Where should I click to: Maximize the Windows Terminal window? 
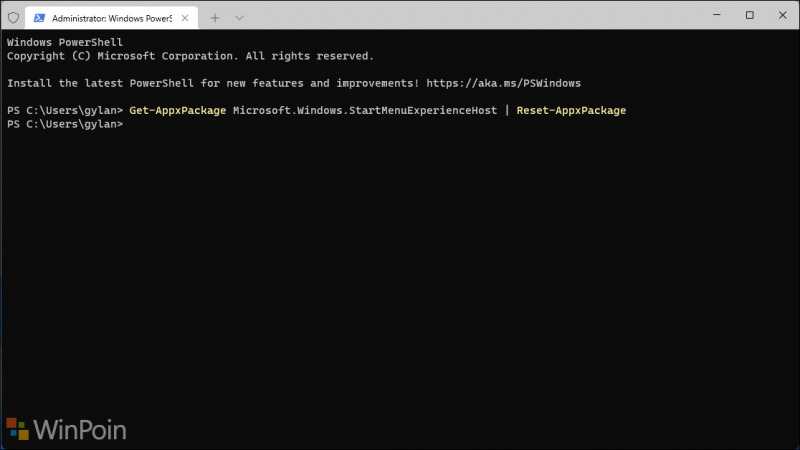(x=749, y=15)
